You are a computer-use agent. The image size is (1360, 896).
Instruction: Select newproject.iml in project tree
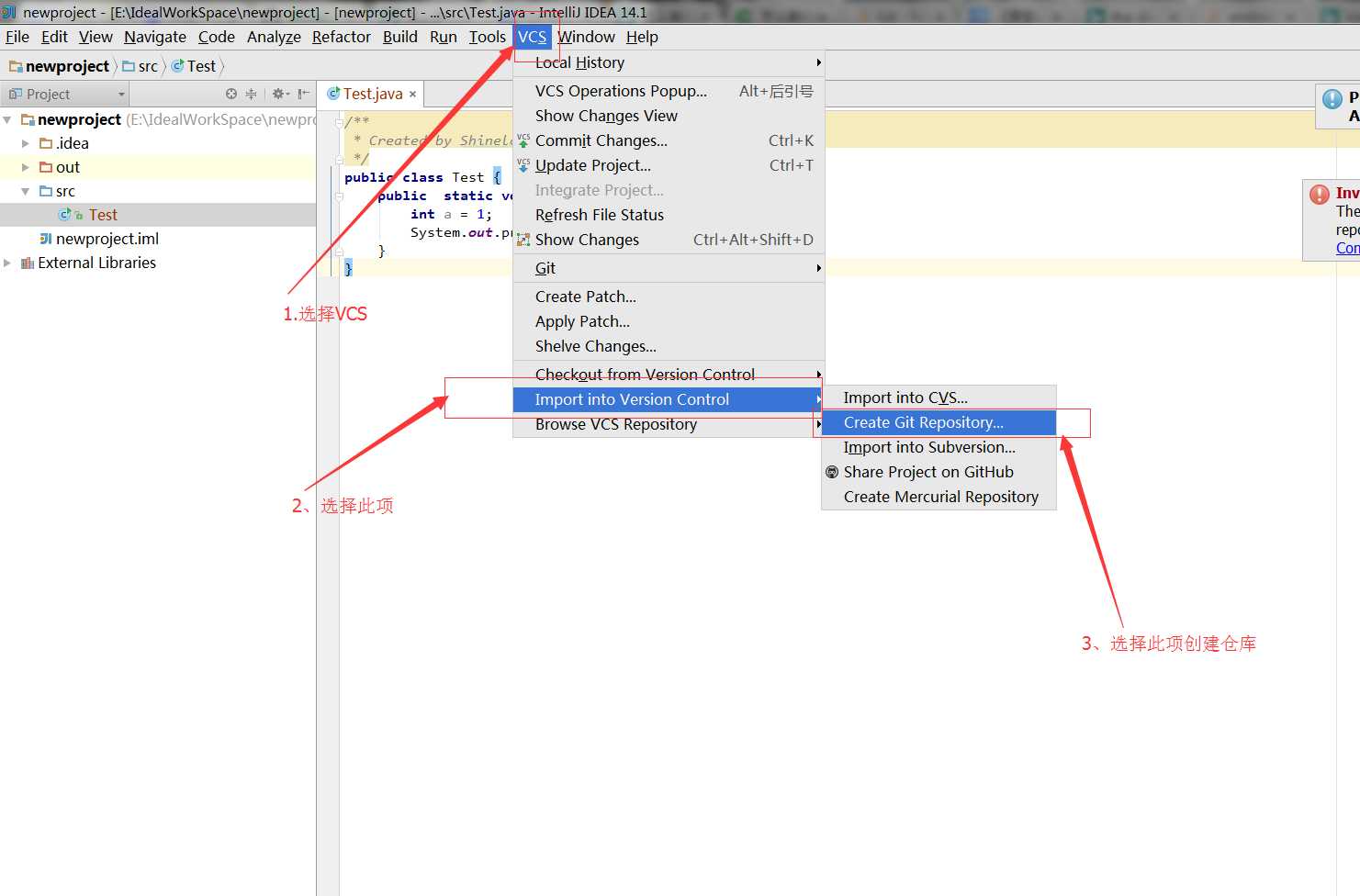(x=107, y=239)
